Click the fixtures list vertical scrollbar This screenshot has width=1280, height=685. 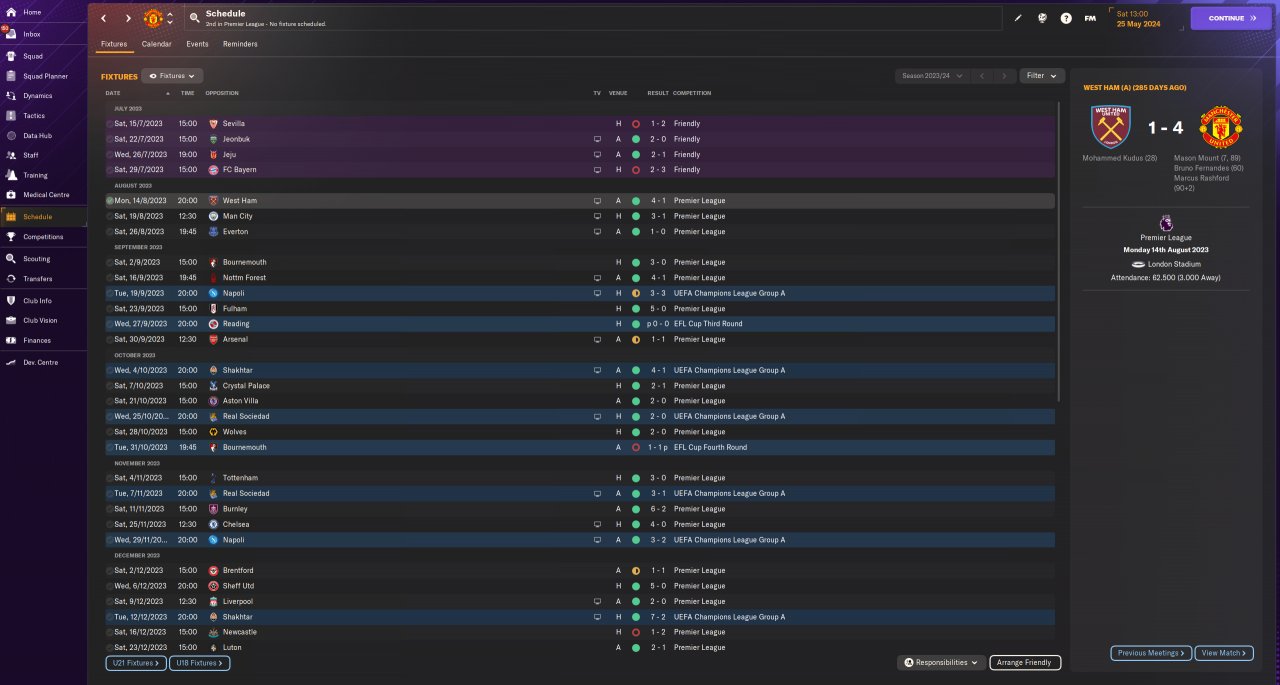(x=1058, y=250)
